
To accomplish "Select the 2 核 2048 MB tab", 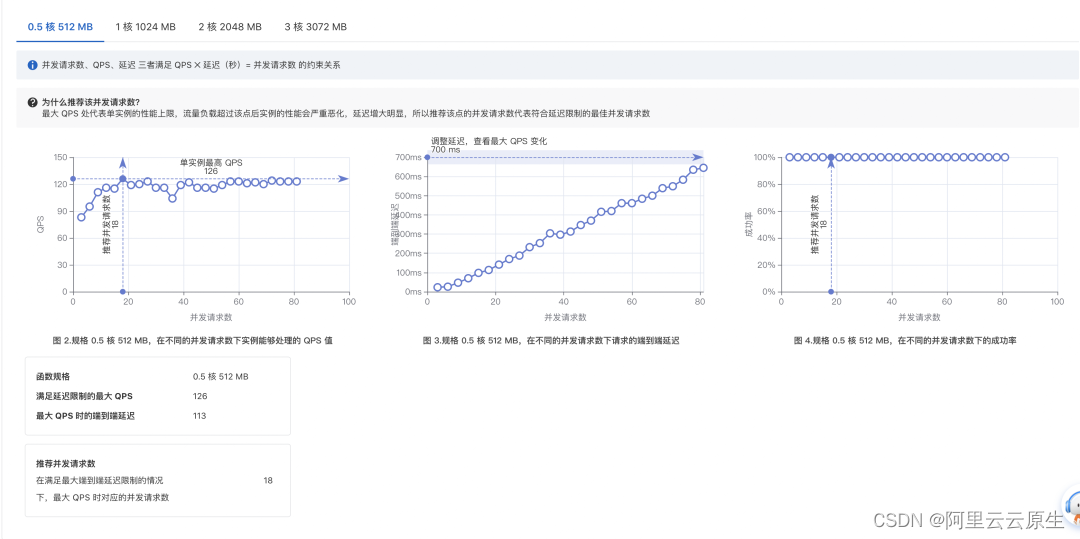I will [x=230, y=27].
